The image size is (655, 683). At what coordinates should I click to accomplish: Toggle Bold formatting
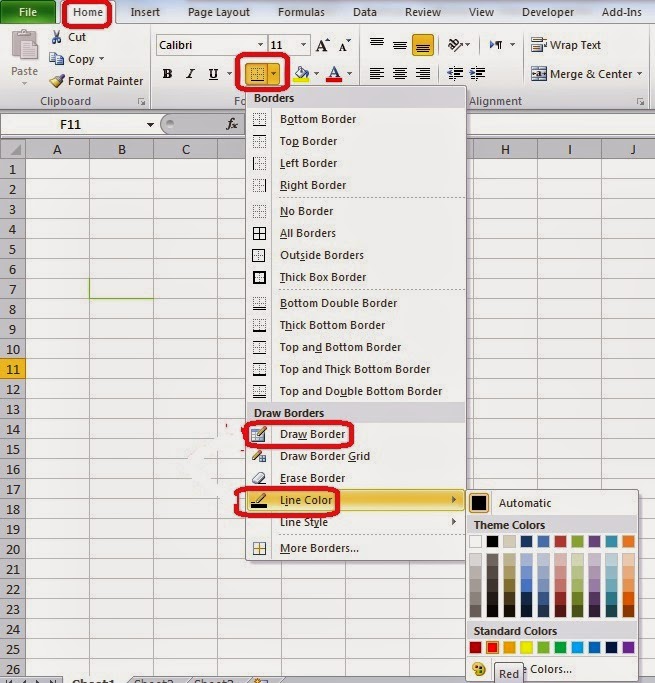coord(167,74)
